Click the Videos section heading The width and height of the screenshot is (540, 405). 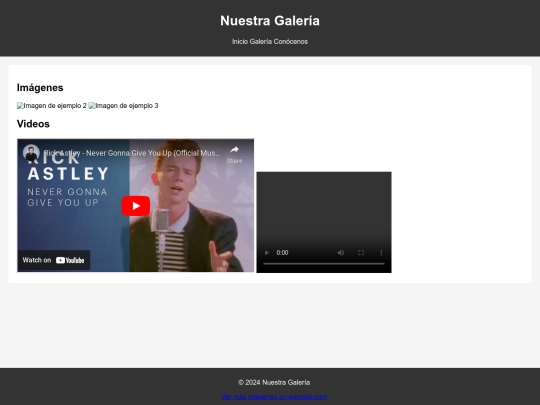[33, 124]
